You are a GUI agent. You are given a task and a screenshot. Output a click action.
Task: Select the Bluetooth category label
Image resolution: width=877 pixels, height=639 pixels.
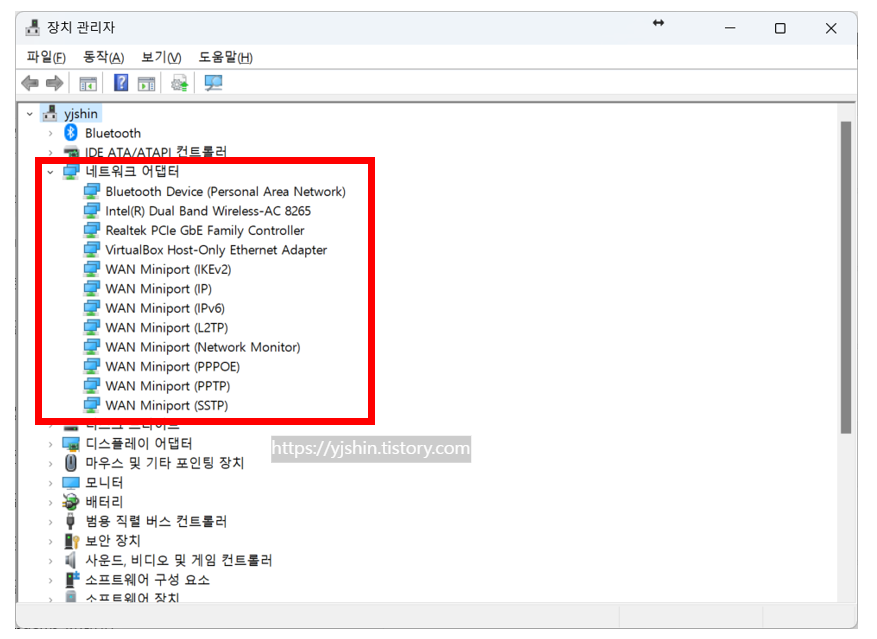point(113,133)
